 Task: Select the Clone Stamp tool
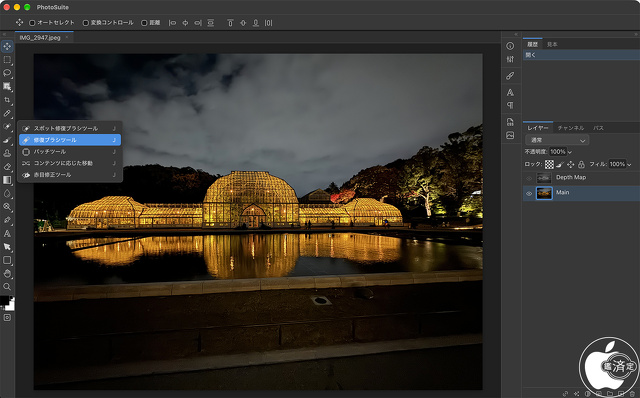coord(7,153)
